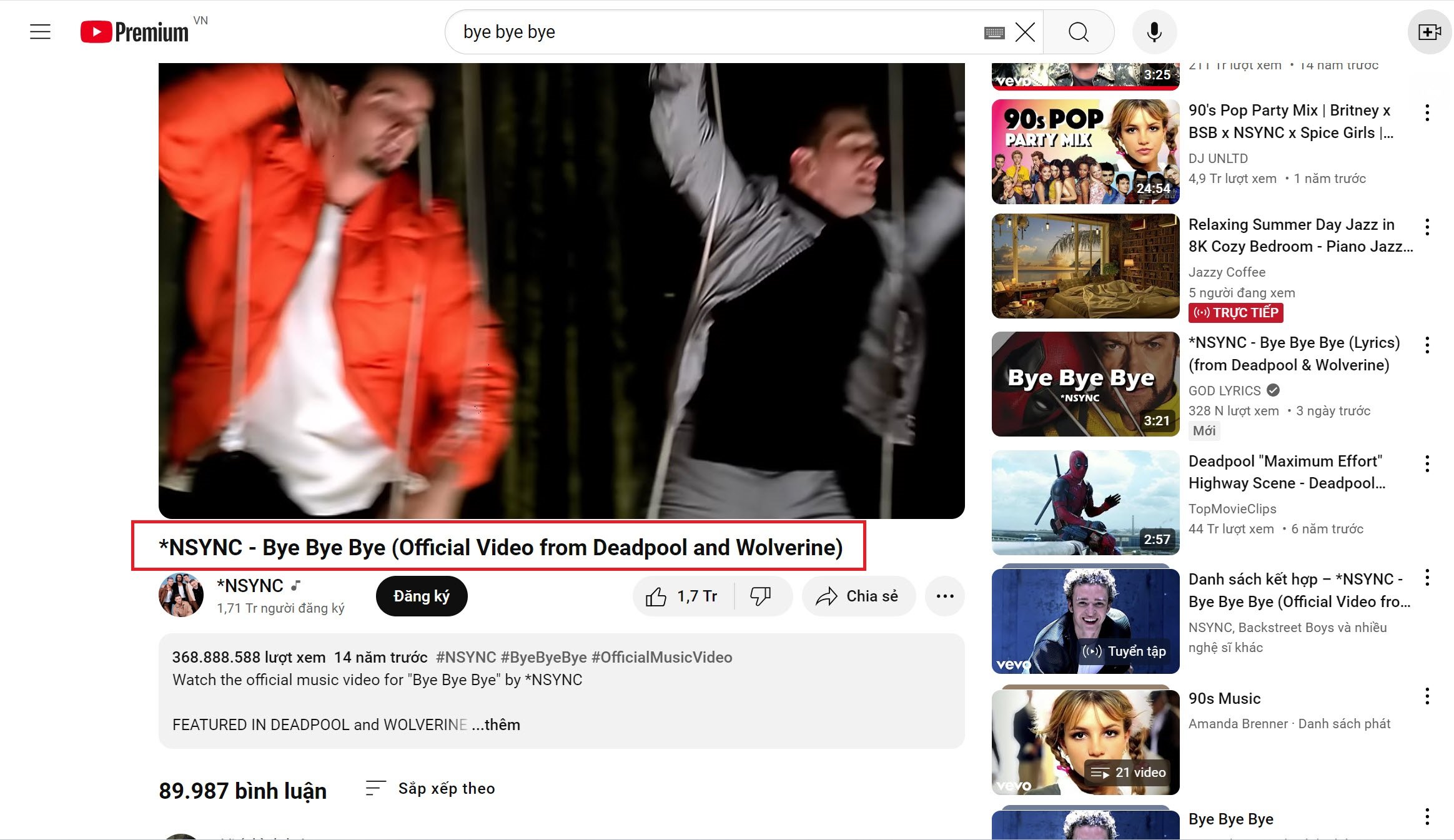Click the TRỰC TIẾP live badge
The image size is (1454, 840).
(x=1236, y=312)
